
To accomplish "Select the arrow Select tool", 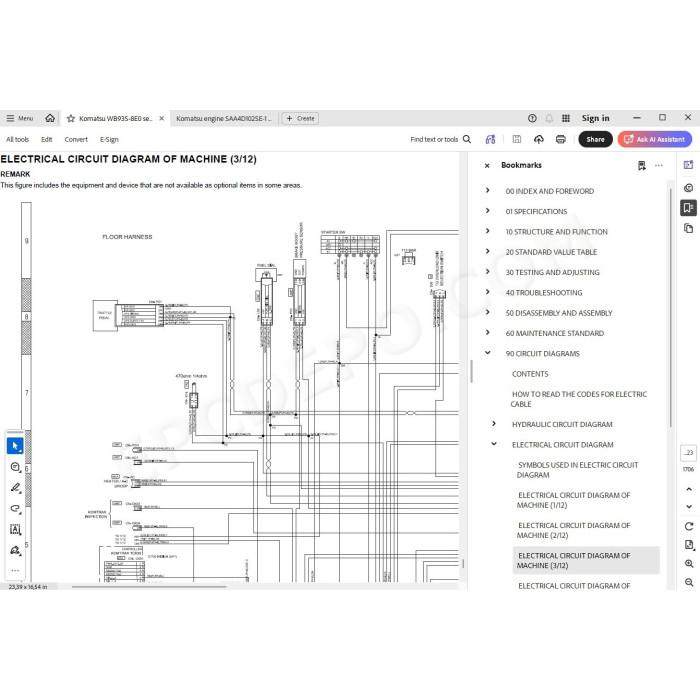I will (x=15, y=446).
